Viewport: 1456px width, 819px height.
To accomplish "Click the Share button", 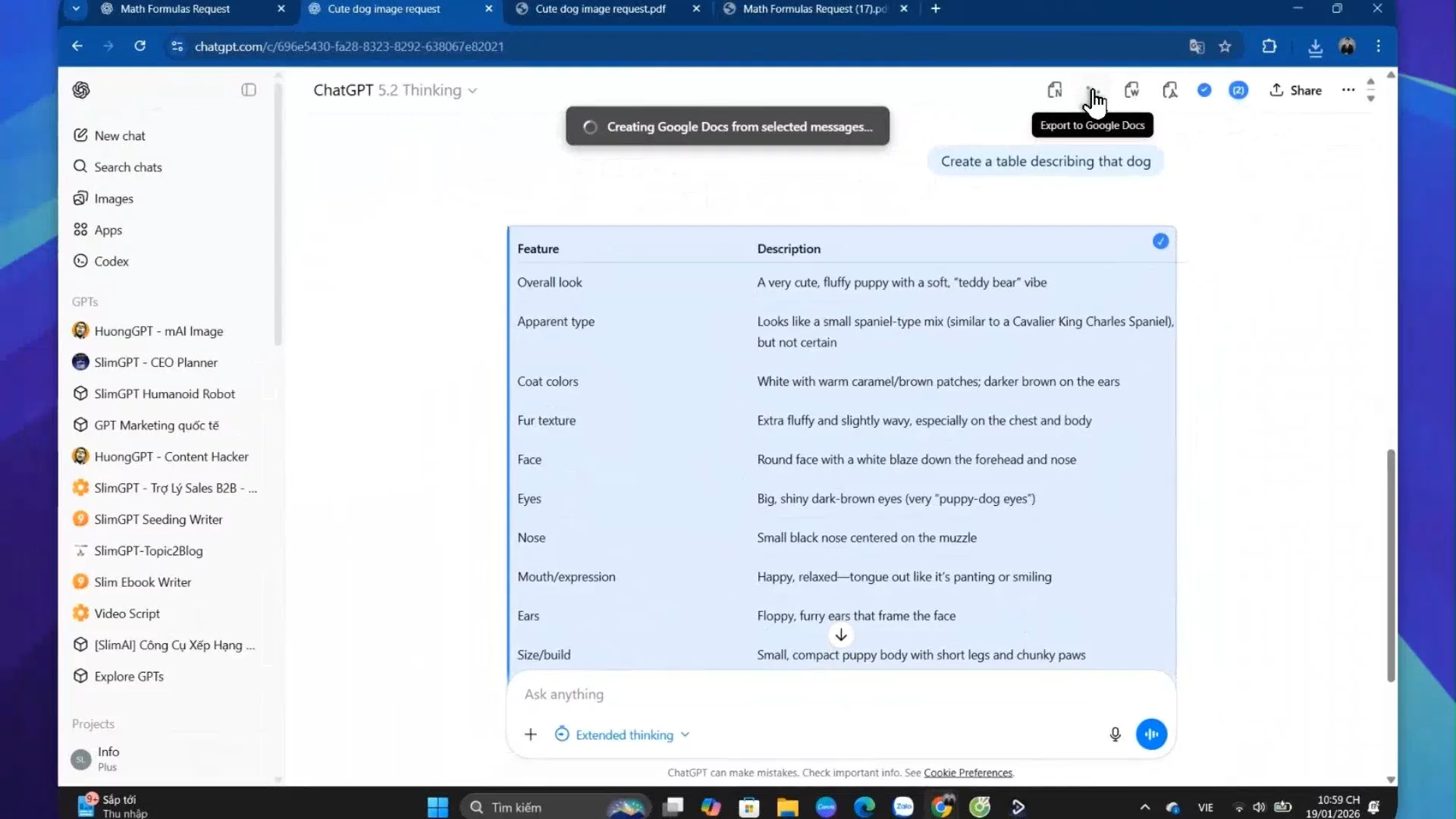I will 1295,90.
